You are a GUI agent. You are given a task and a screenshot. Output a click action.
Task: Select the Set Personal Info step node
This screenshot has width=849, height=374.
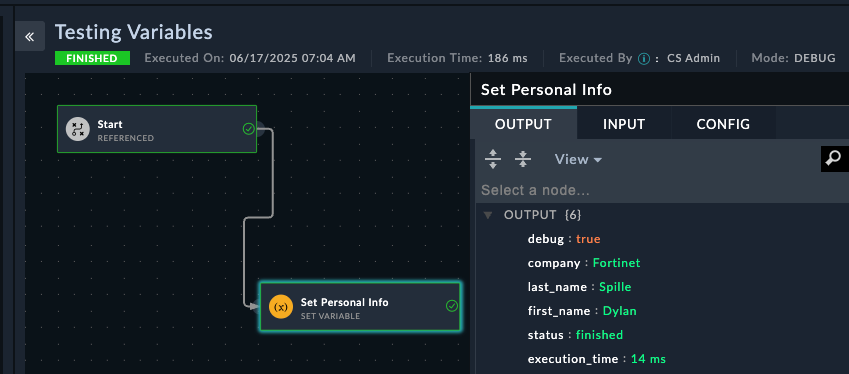pyautogui.click(x=360, y=306)
